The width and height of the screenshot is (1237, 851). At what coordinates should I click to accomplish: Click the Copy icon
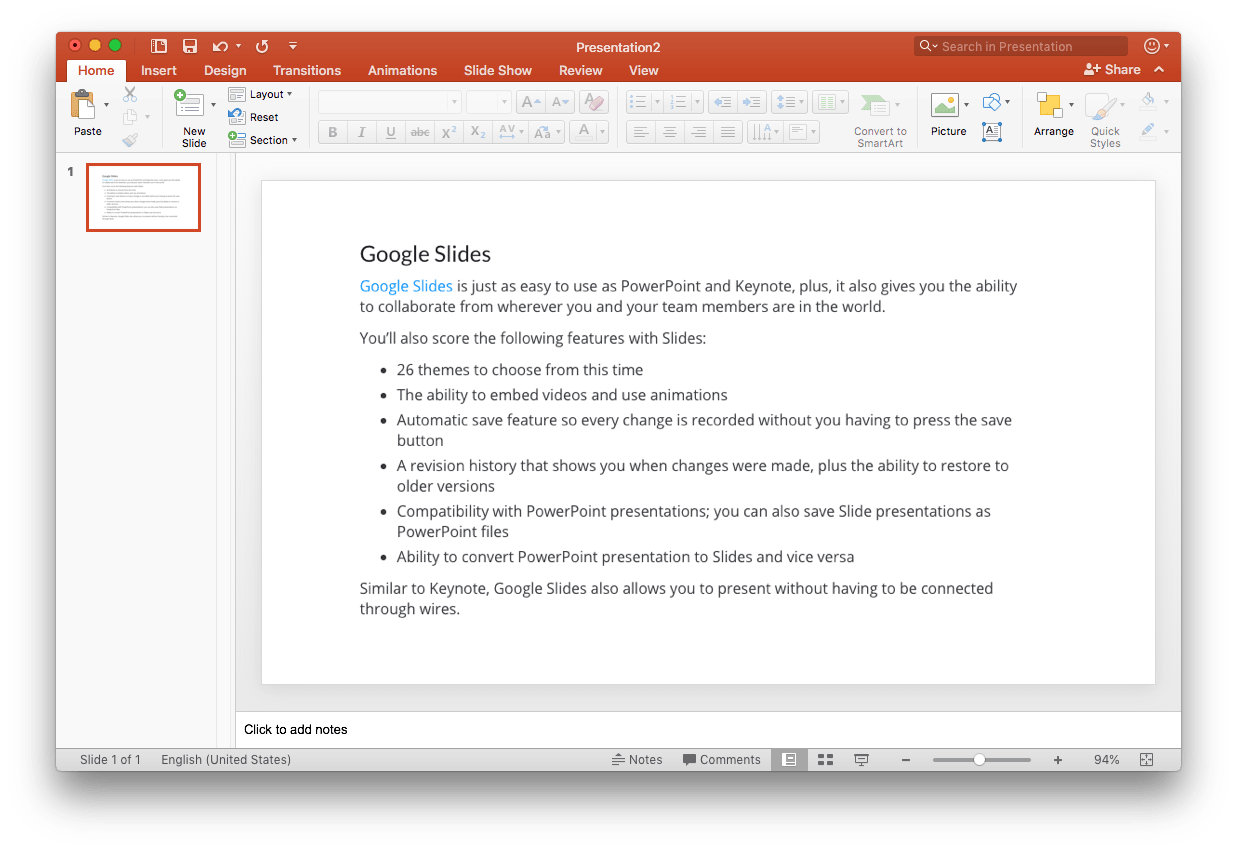[x=130, y=117]
